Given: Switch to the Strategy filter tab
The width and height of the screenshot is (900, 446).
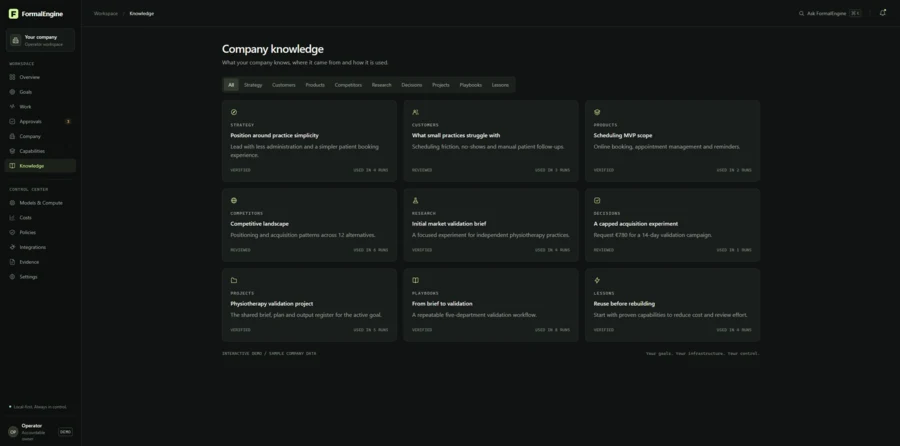Looking at the screenshot, I should 253,85.
